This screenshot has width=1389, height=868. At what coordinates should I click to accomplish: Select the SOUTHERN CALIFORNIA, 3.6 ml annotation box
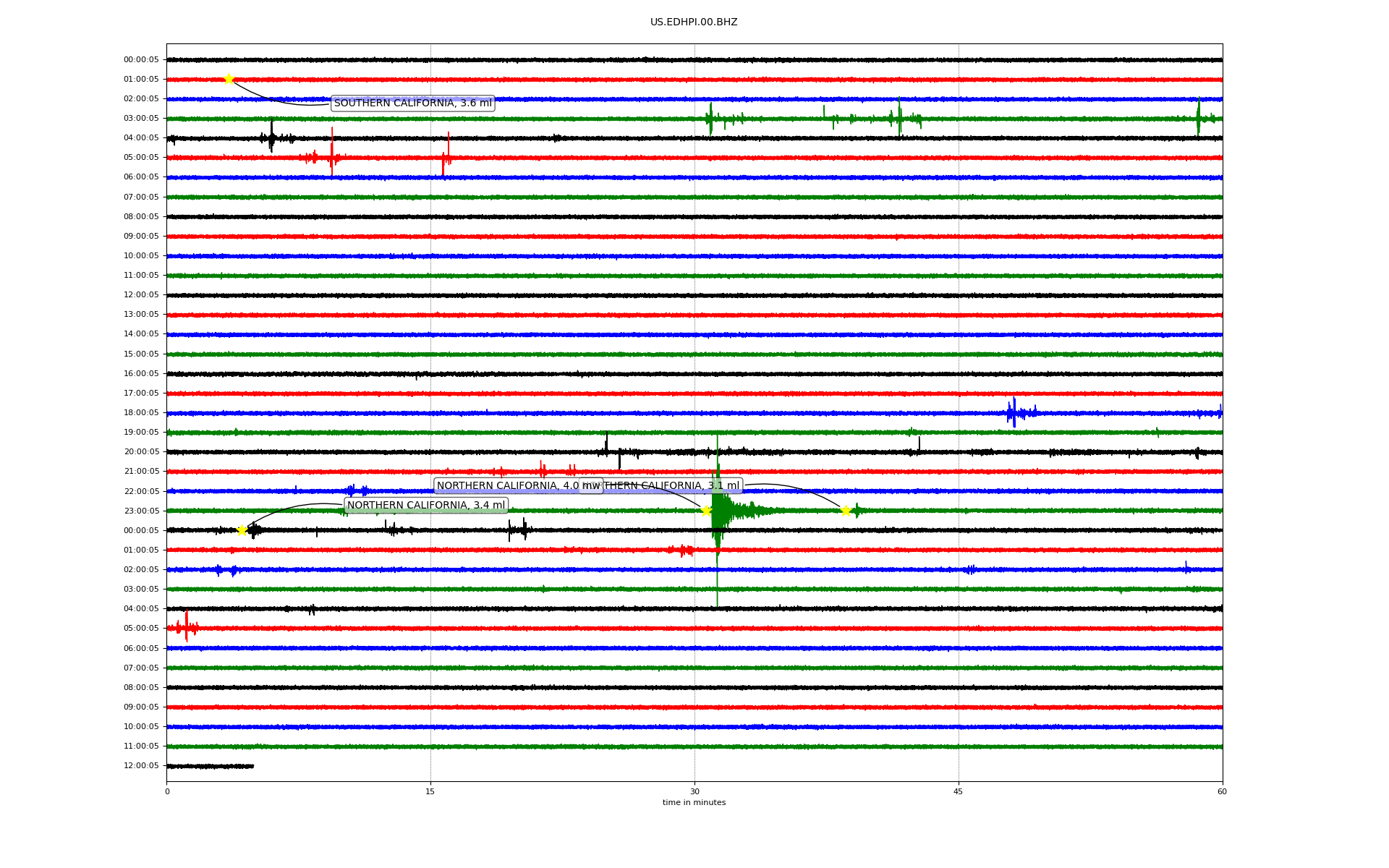coord(412,103)
